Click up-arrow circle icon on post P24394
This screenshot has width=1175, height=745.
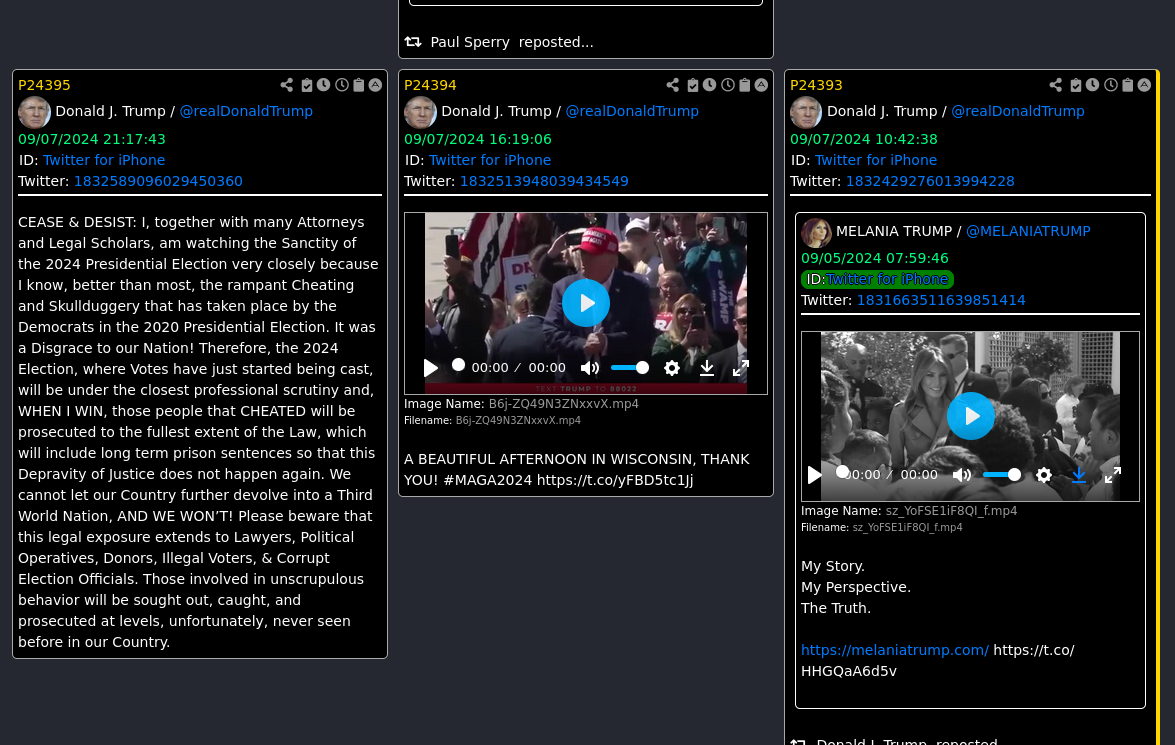(761, 85)
